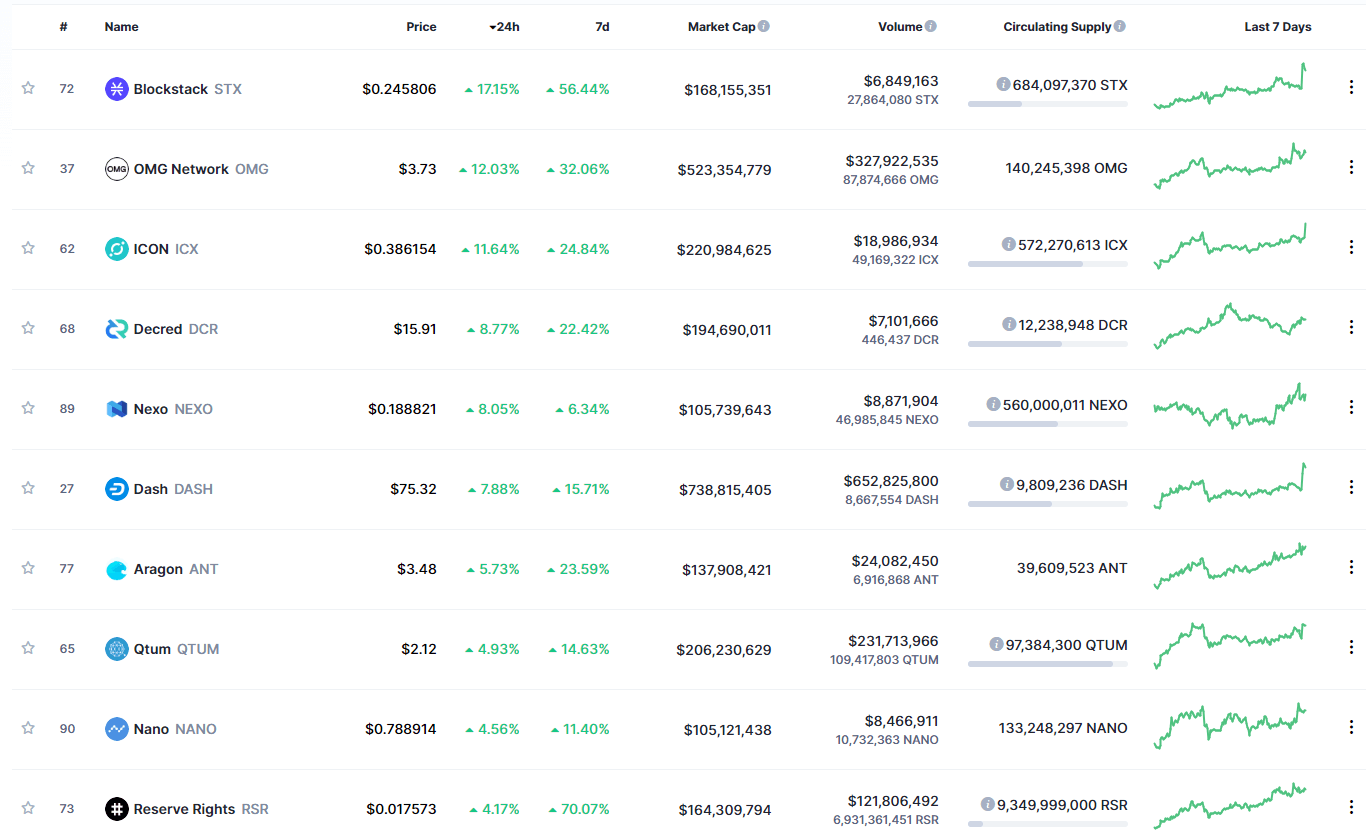Click the Dash coin logo

pyautogui.click(x=117, y=489)
